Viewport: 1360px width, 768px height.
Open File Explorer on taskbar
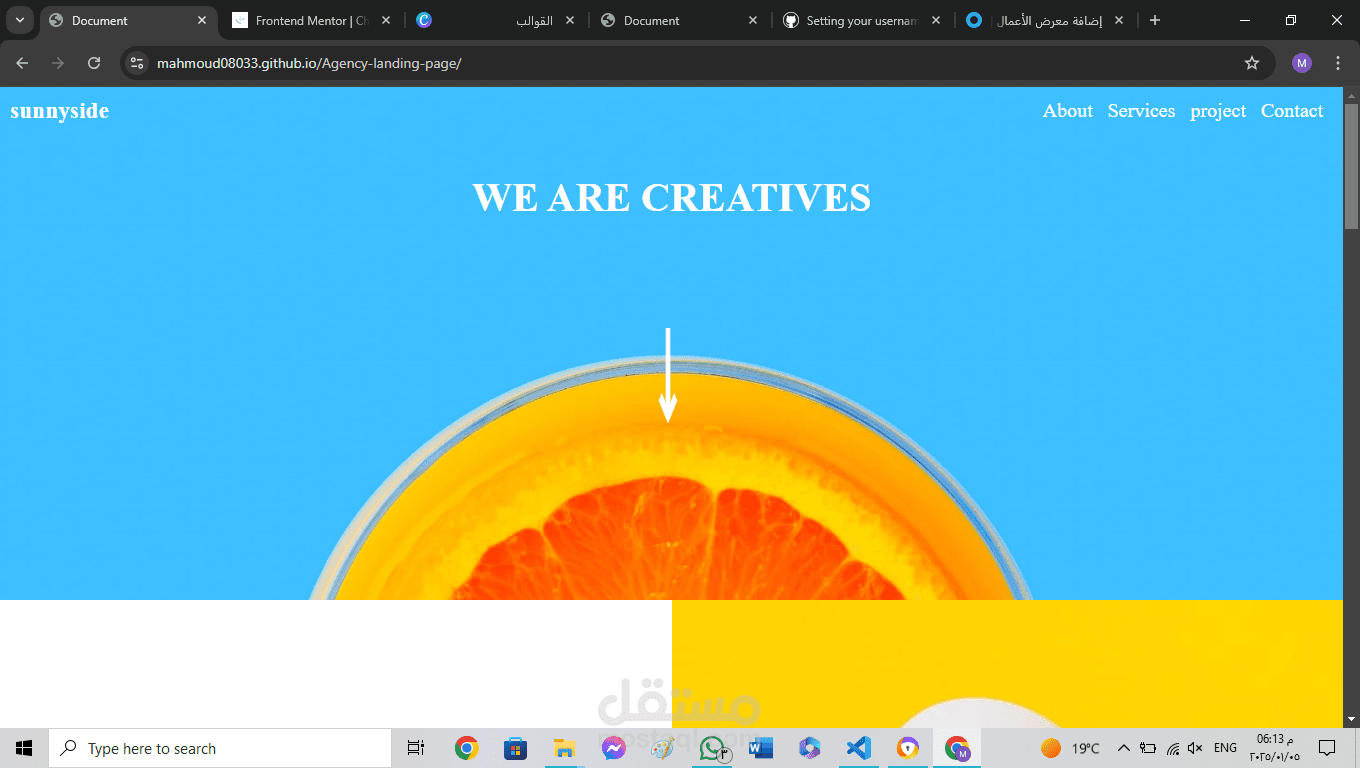(x=564, y=748)
